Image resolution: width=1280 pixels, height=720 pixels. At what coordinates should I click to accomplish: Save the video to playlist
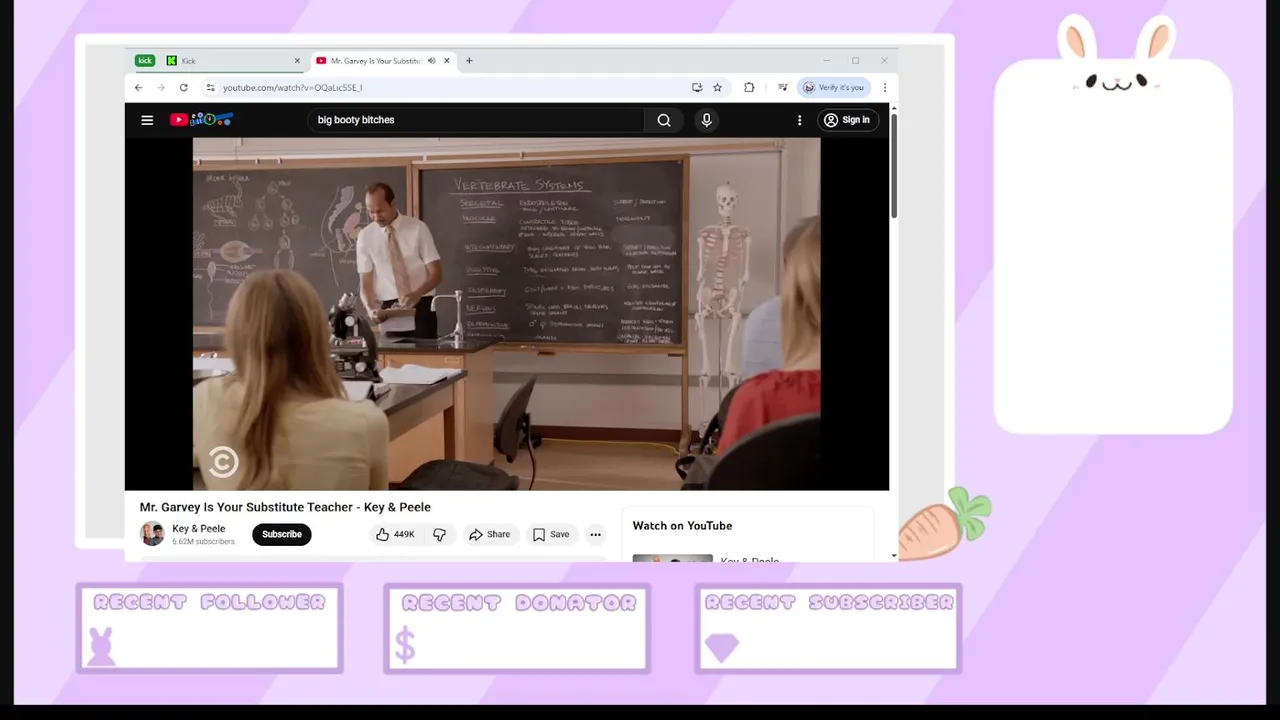tap(551, 534)
